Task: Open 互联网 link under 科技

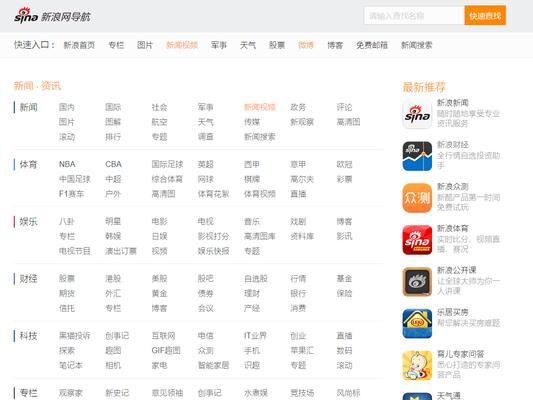Action: click(164, 336)
